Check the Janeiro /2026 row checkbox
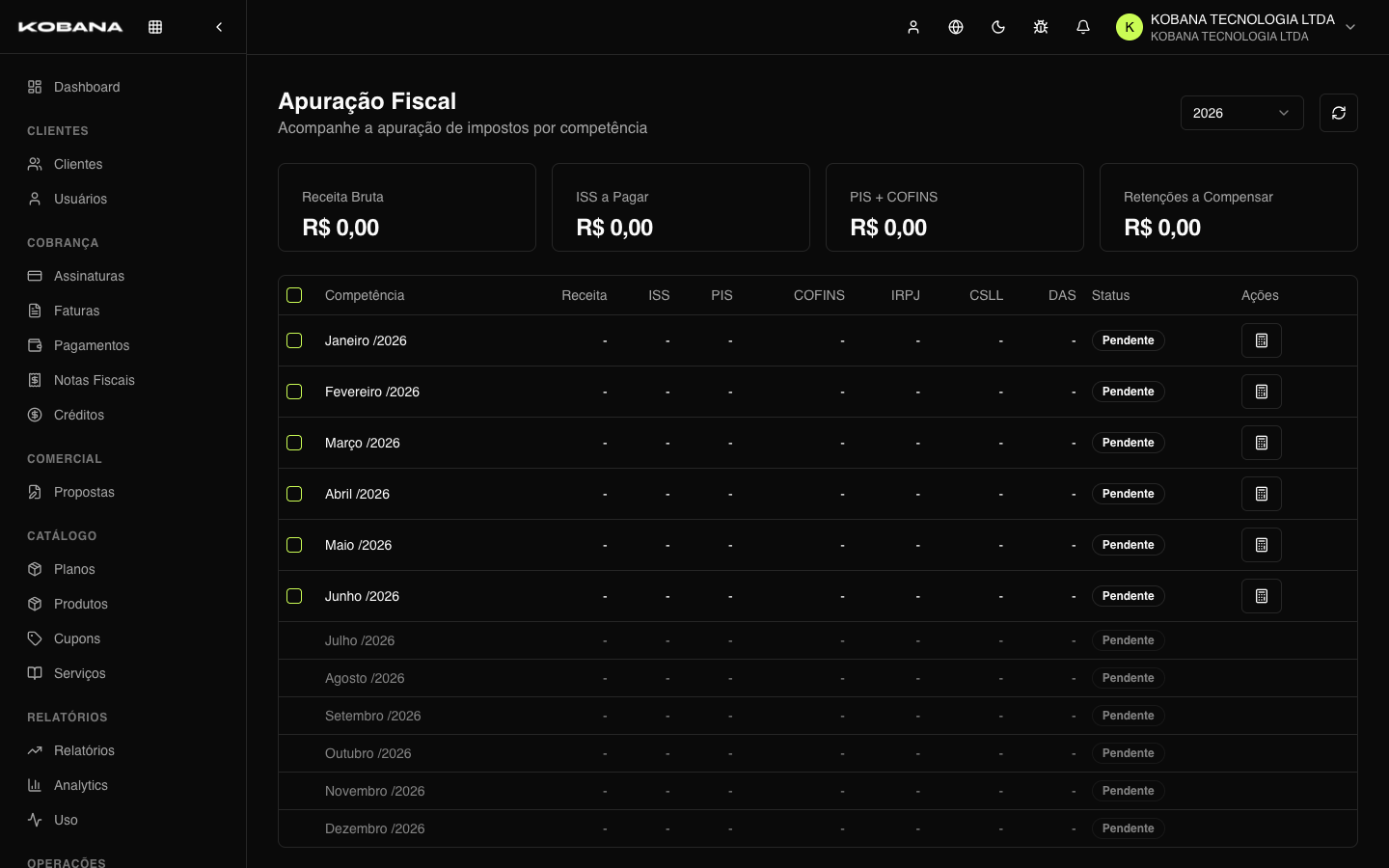 pos(294,340)
